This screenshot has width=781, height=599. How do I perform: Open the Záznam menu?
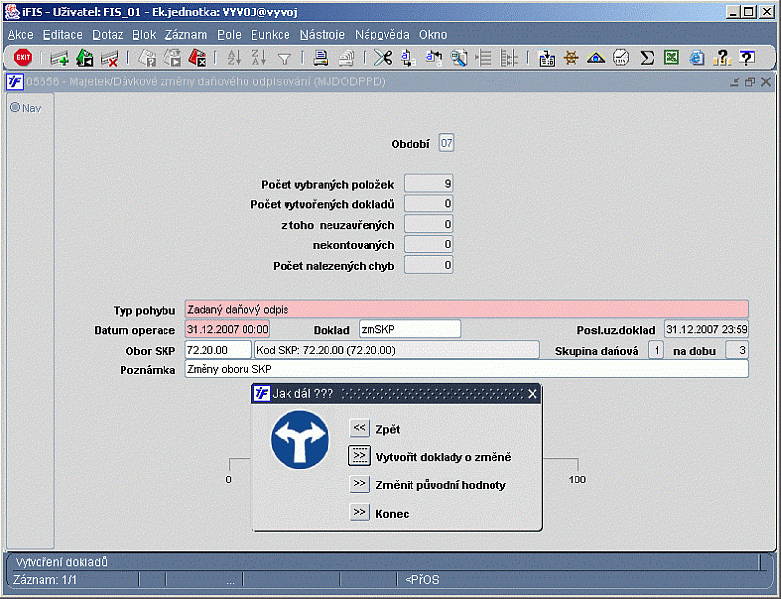(186, 35)
